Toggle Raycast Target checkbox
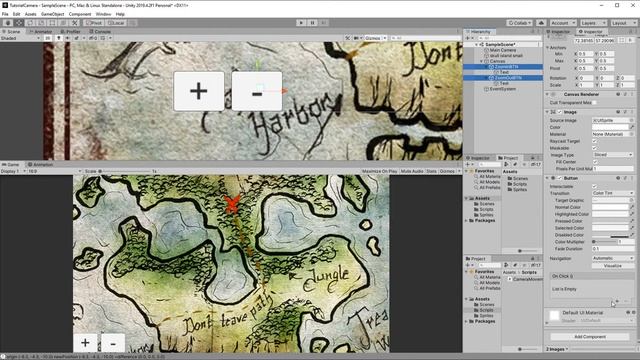Screen dimensions: 640x360 click(594, 141)
